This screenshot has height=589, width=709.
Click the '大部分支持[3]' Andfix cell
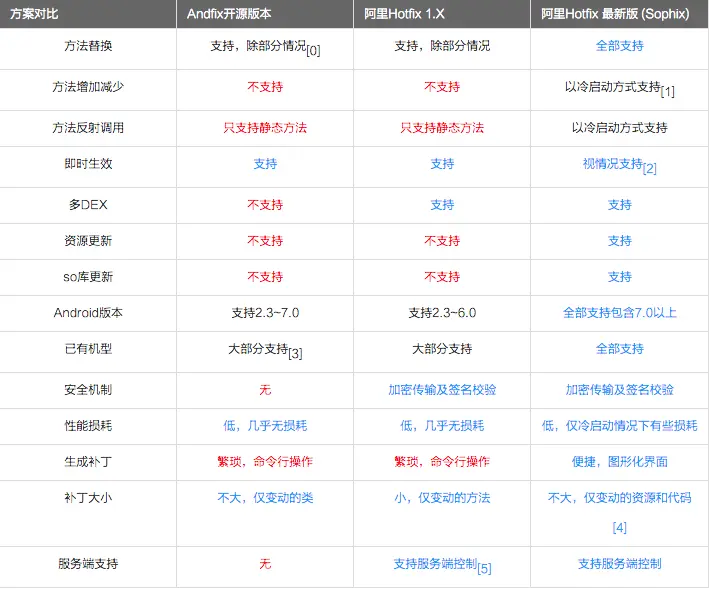point(265,350)
